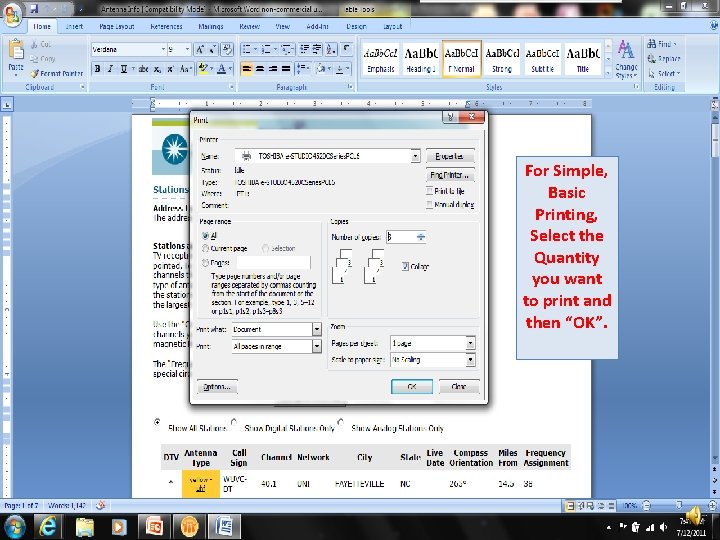Click the Italic formatting icon
720x540 pixels.
click(110, 69)
